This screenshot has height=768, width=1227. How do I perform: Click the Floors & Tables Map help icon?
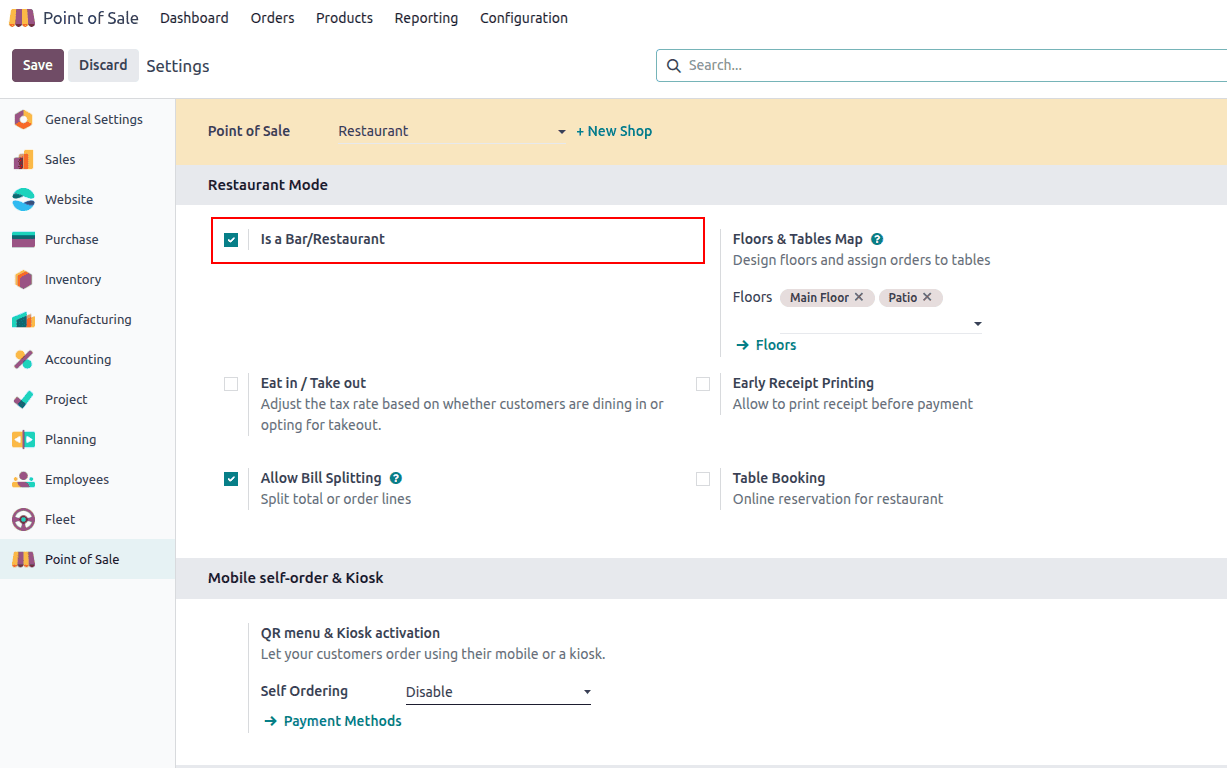pyautogui.click(x=877, y=239)
